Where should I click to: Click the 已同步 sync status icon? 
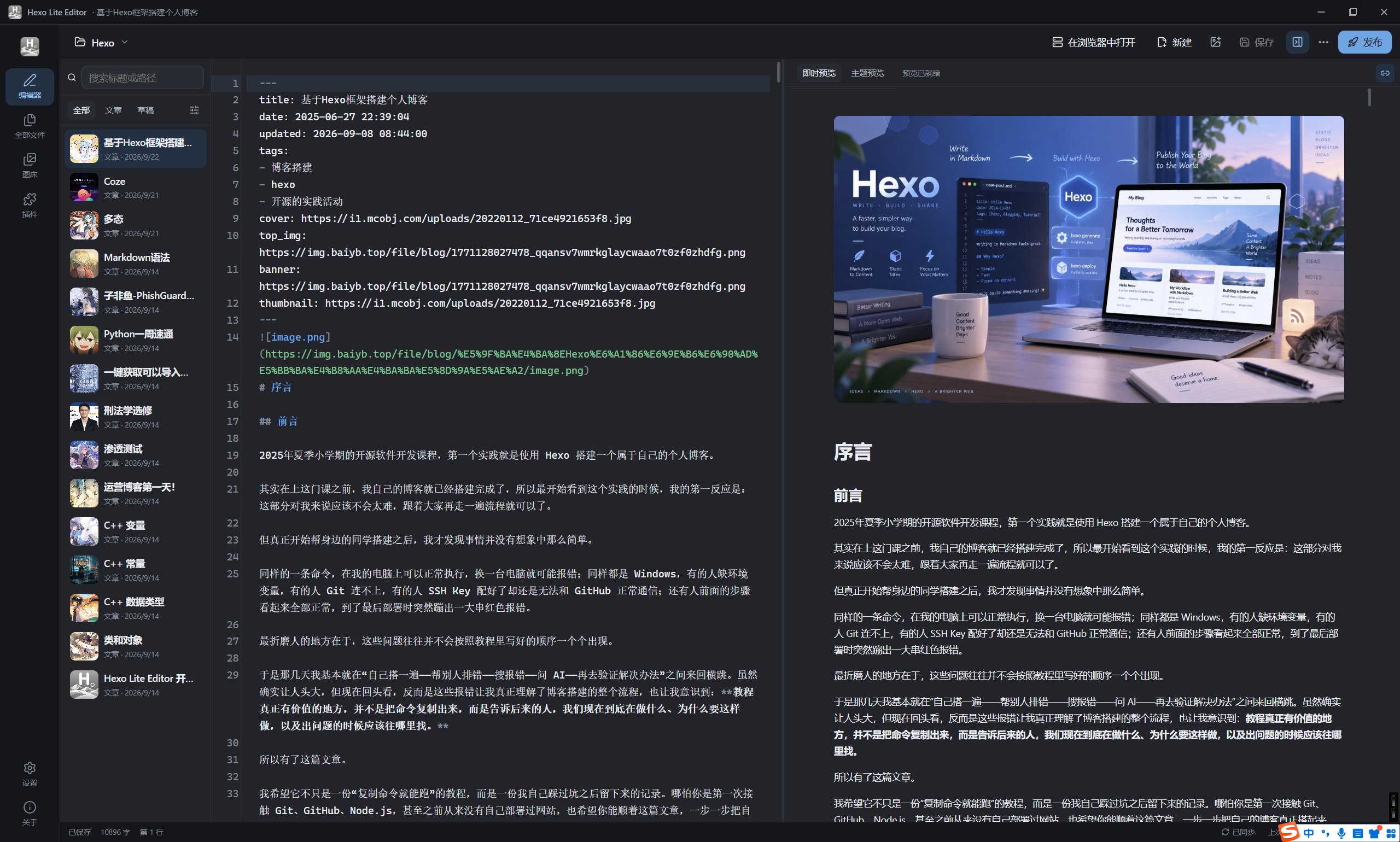point(1225,832)
